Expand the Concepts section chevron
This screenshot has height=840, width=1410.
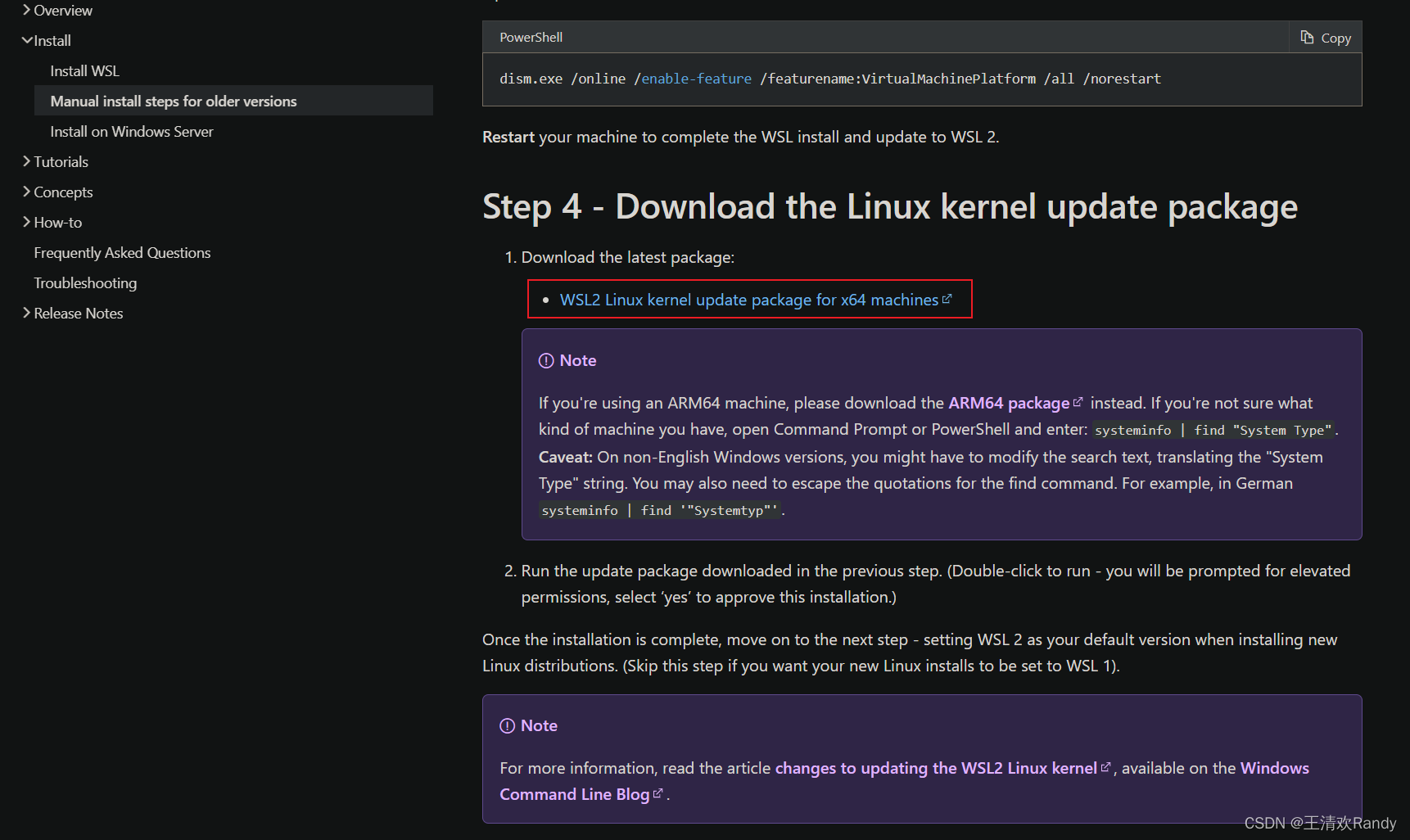tap(26, 192)
